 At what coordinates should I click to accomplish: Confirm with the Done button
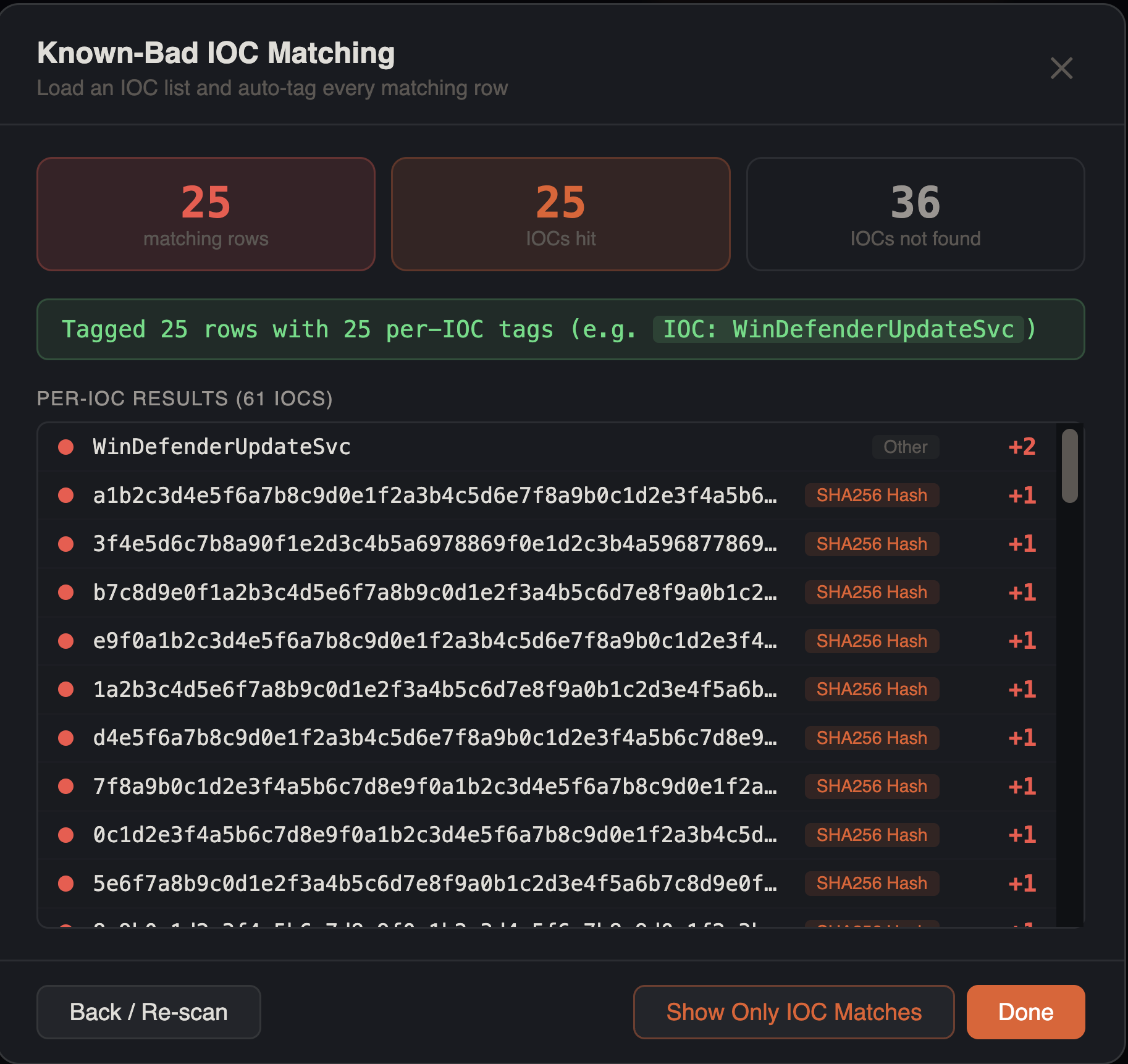[x=1025, y=1012]
